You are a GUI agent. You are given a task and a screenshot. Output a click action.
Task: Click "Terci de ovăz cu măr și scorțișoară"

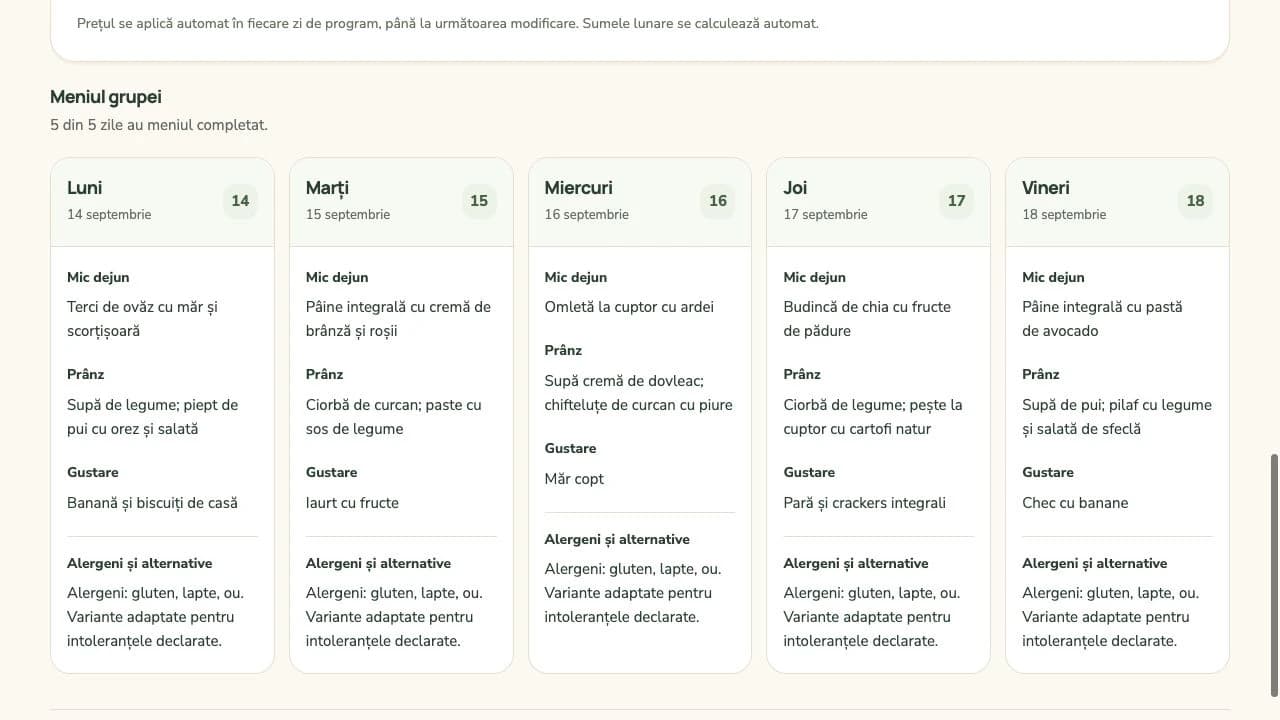143,319
